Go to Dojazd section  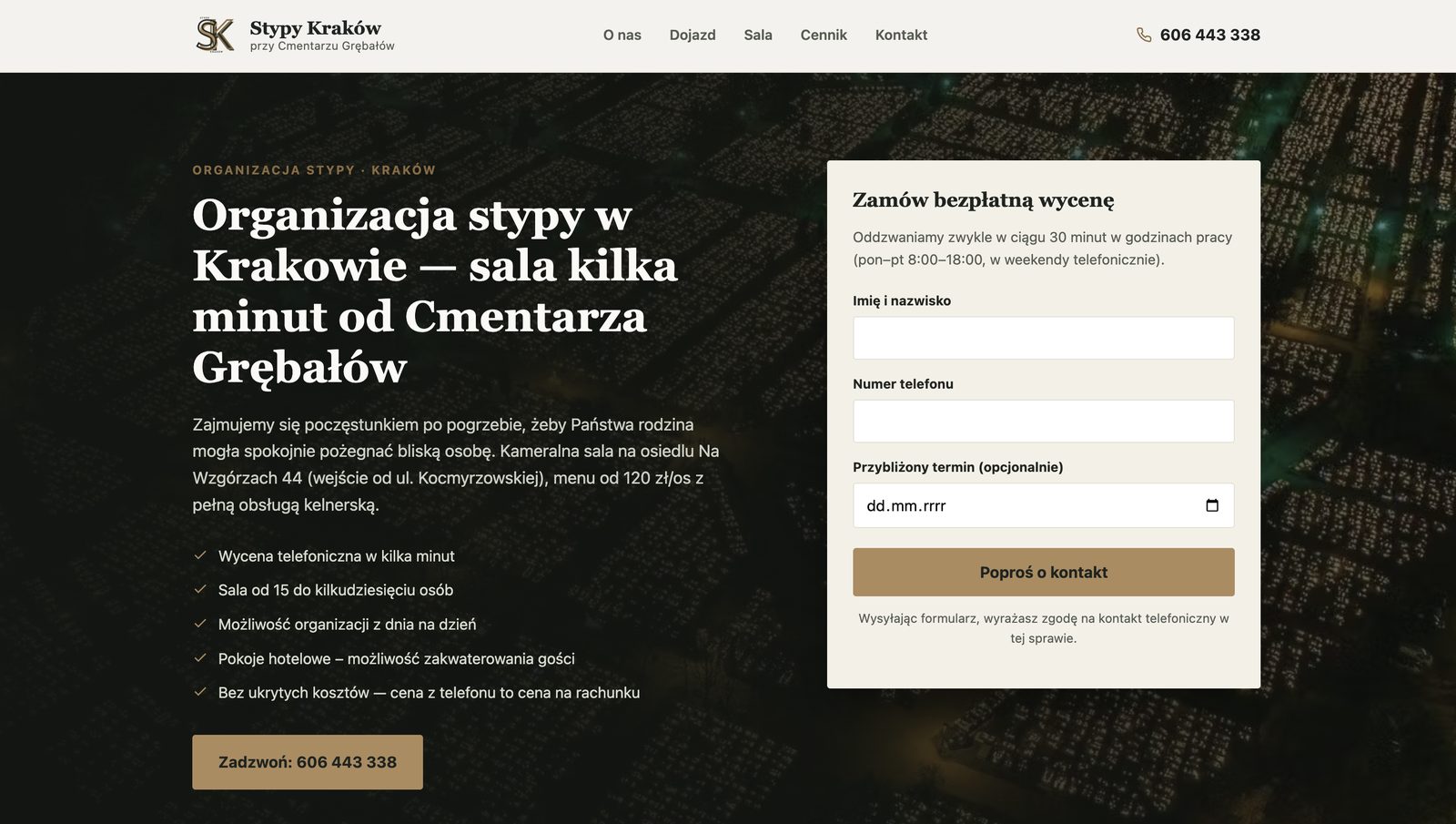pos(693,35)
